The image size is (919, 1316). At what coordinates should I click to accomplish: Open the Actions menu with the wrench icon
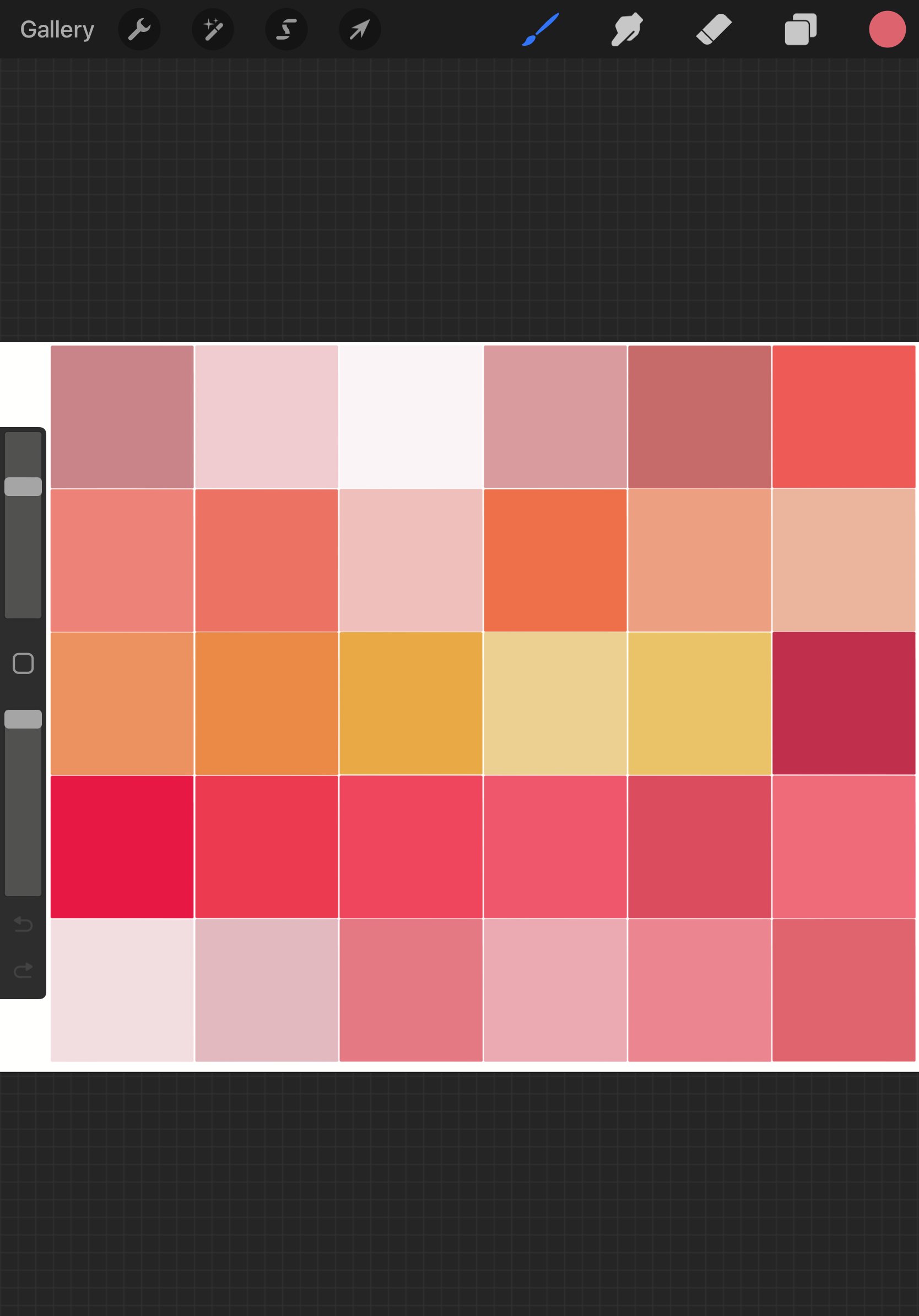(139, 29)
